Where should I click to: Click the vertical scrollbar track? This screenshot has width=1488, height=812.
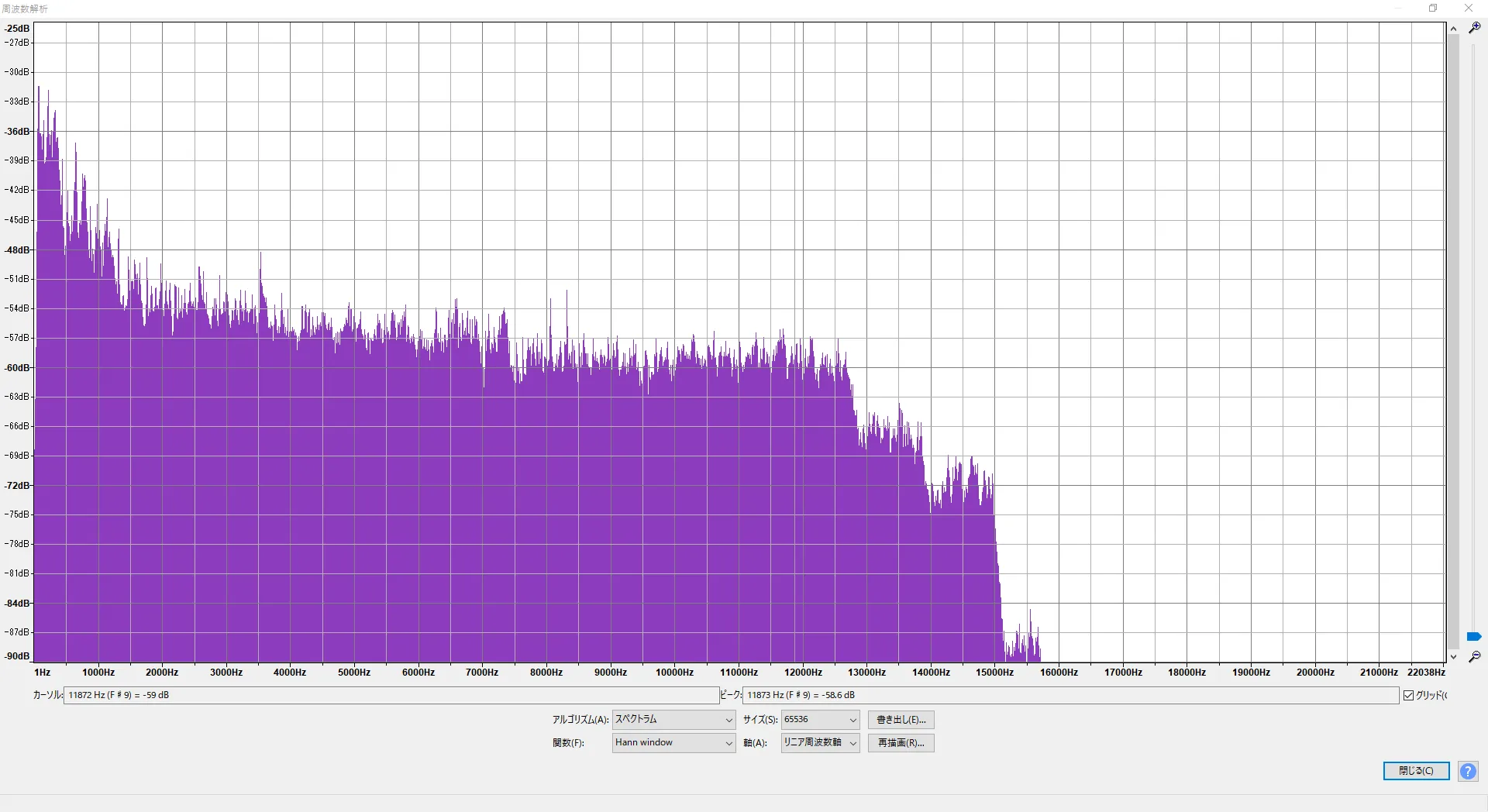1453,341
